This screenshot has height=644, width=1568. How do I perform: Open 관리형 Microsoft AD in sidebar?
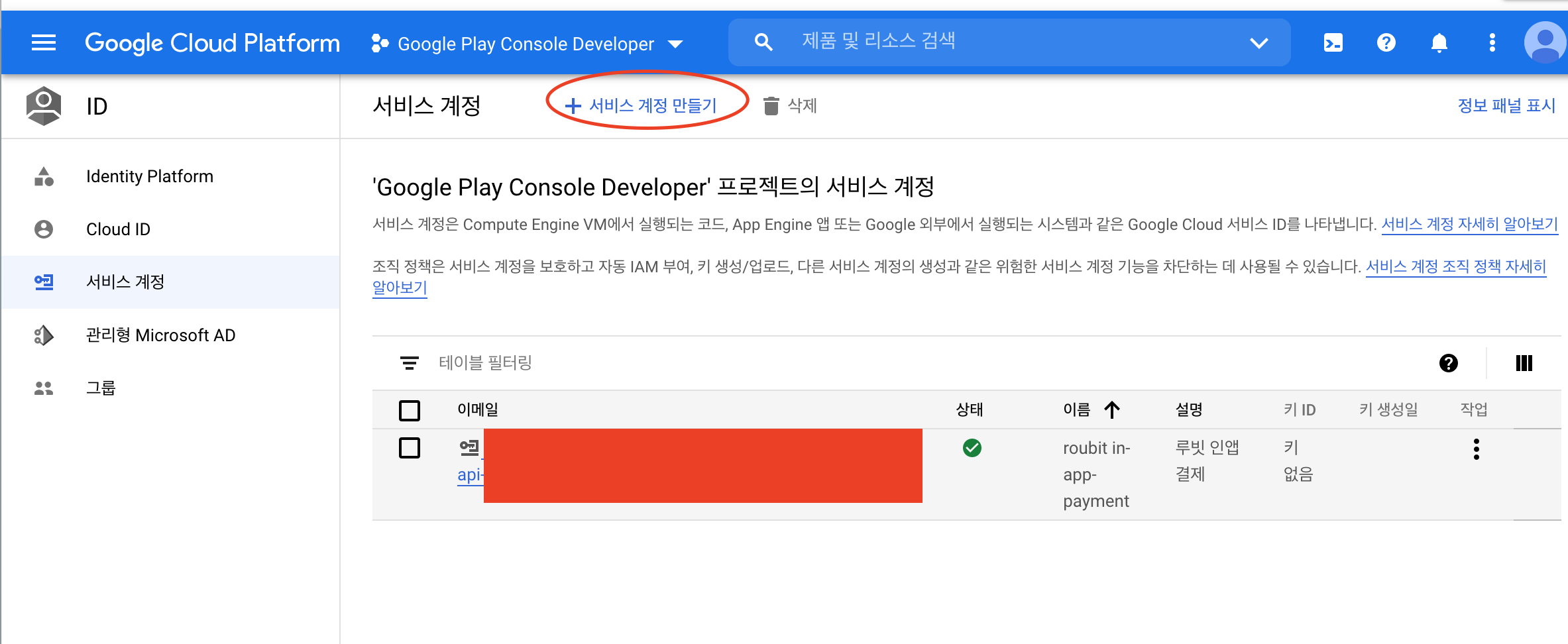[x=170, y=335]
